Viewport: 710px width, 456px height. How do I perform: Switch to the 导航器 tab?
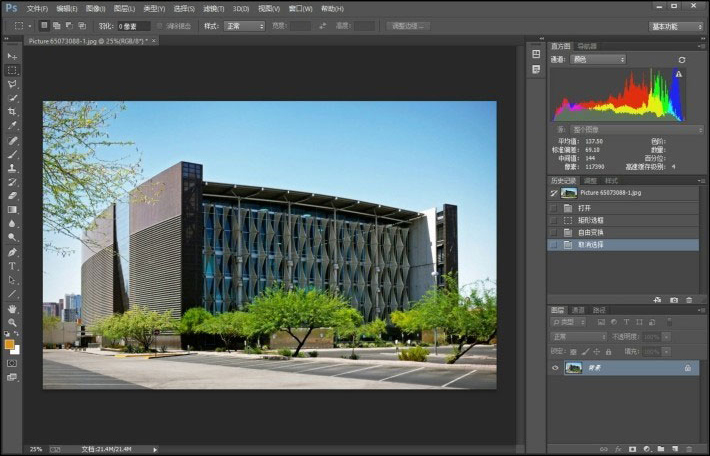587,46
